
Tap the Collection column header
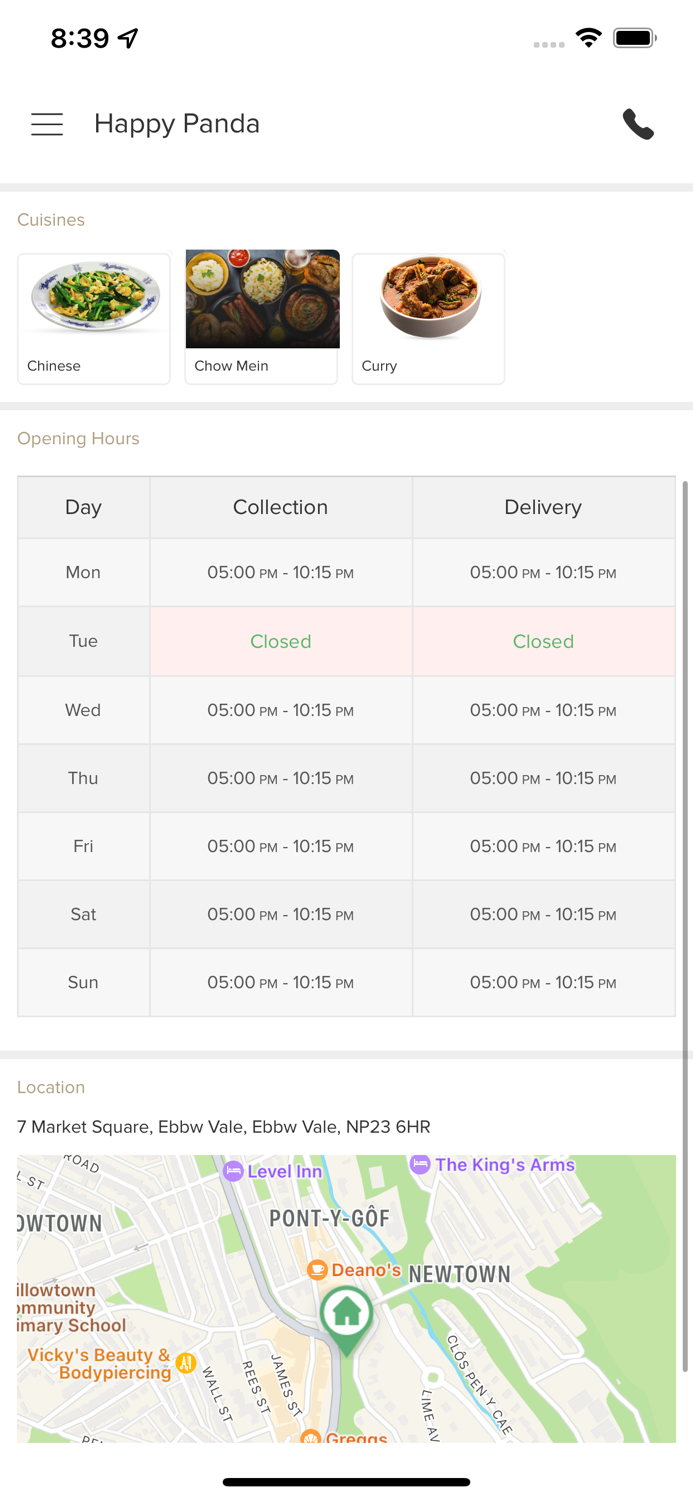pos(280,507)
